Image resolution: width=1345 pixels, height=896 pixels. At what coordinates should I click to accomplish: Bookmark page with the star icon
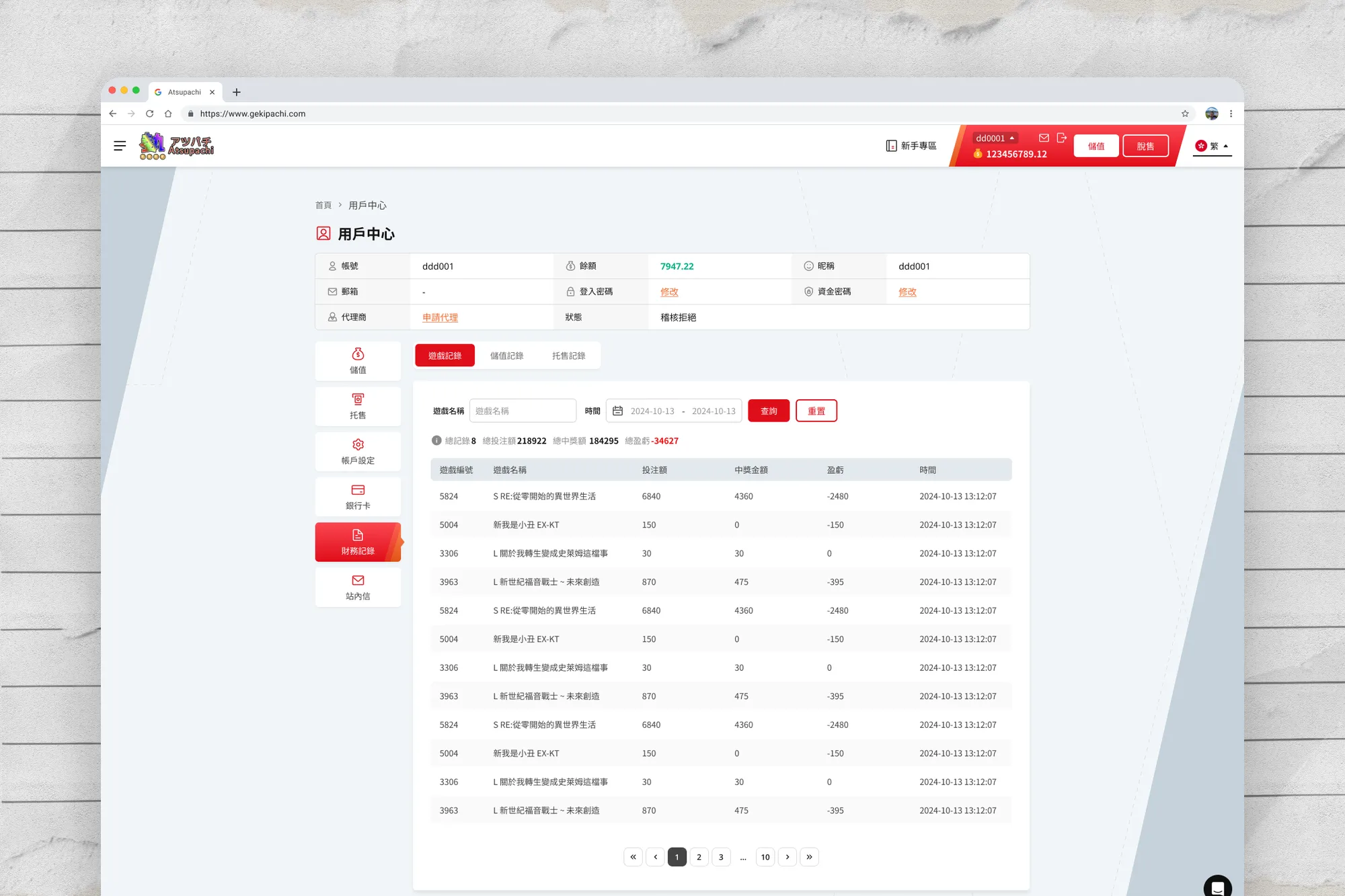pos(1185,114)
